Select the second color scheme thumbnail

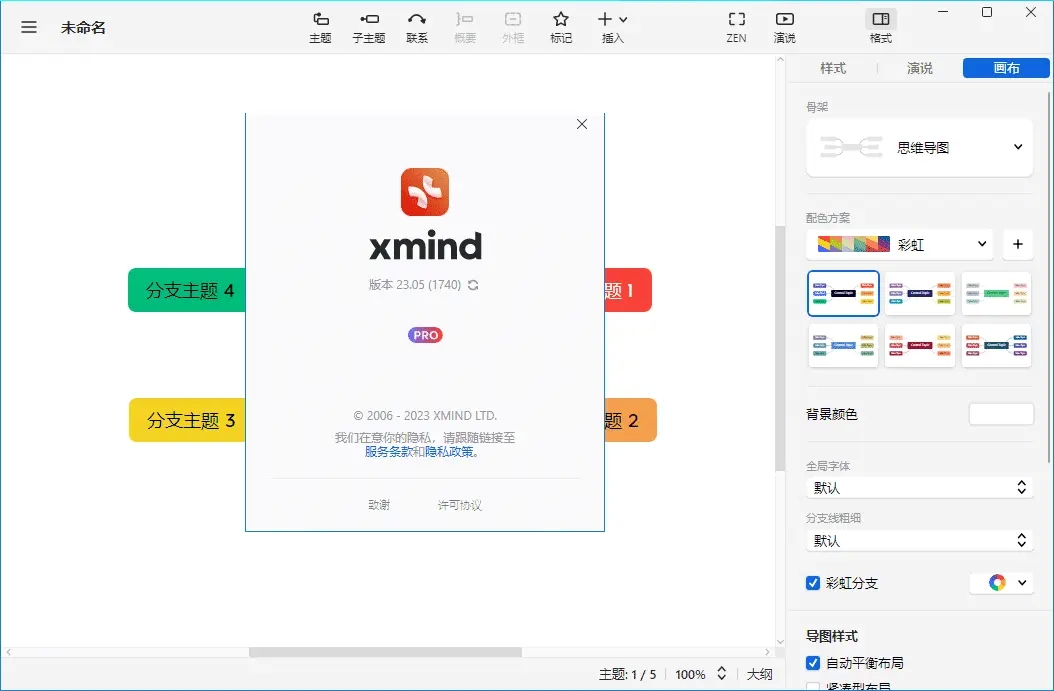919,293
